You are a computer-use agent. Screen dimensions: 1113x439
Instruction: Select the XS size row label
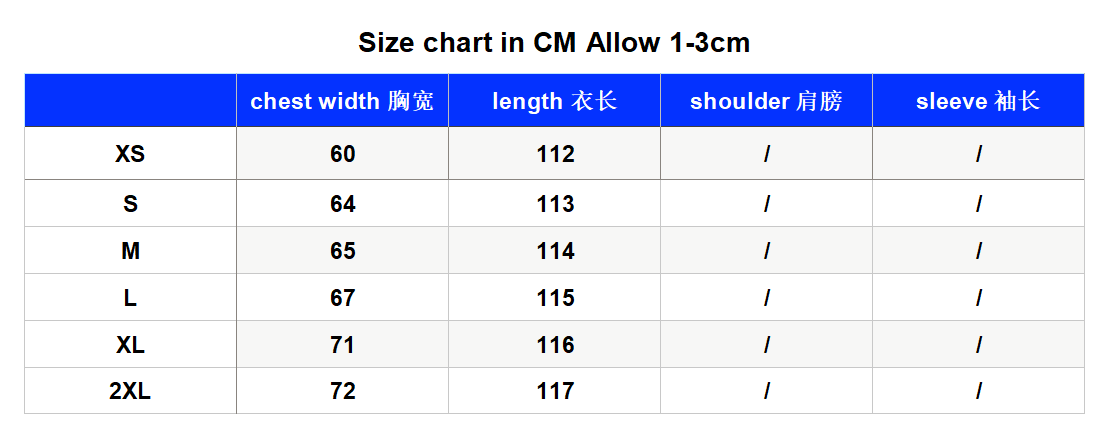(x=130, y=154)
